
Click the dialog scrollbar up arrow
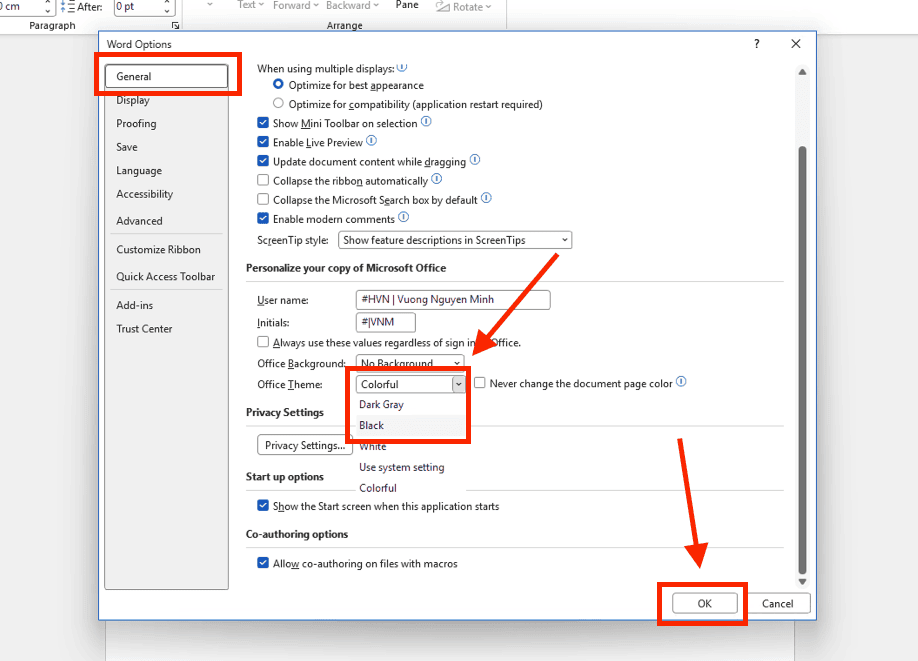coord(802,72)
